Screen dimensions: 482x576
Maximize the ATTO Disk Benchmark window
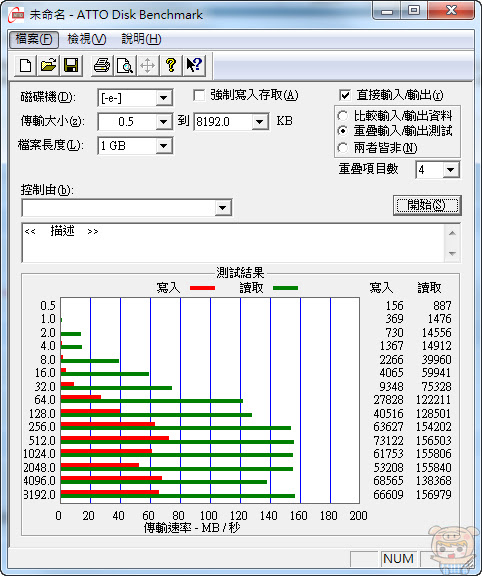coord(414,11)
